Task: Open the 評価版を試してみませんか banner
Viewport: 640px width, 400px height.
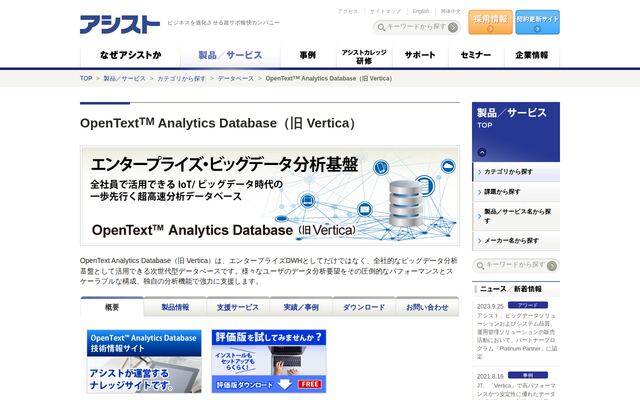Action: click(269, 361)
